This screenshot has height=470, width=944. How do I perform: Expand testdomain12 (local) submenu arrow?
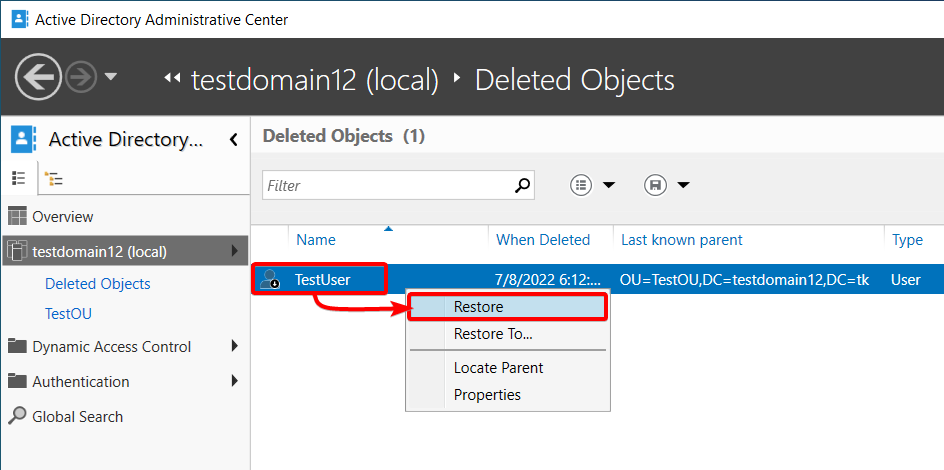click(x=235, y=251)
